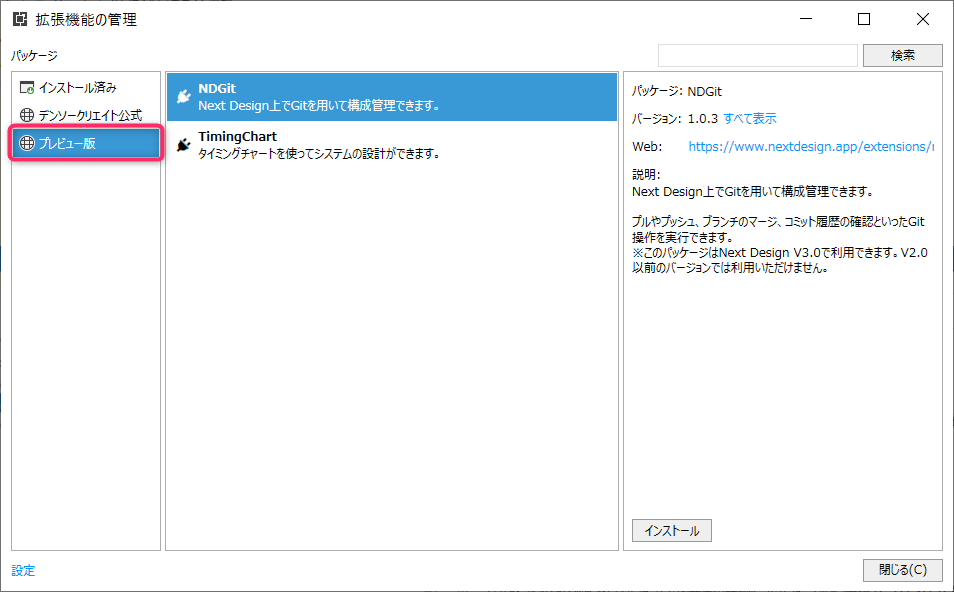Maximize the 拡張機能の管理 window
The height and width of the screenshot is (592, 954).
point(863,19)
